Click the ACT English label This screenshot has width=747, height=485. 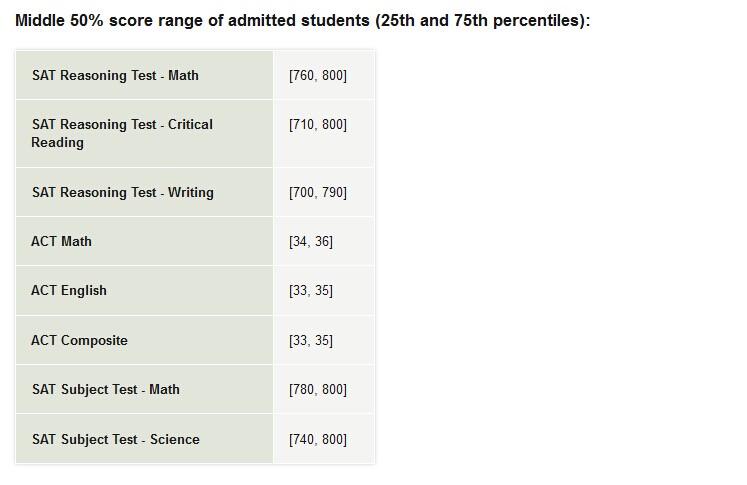tap(69, 291)
